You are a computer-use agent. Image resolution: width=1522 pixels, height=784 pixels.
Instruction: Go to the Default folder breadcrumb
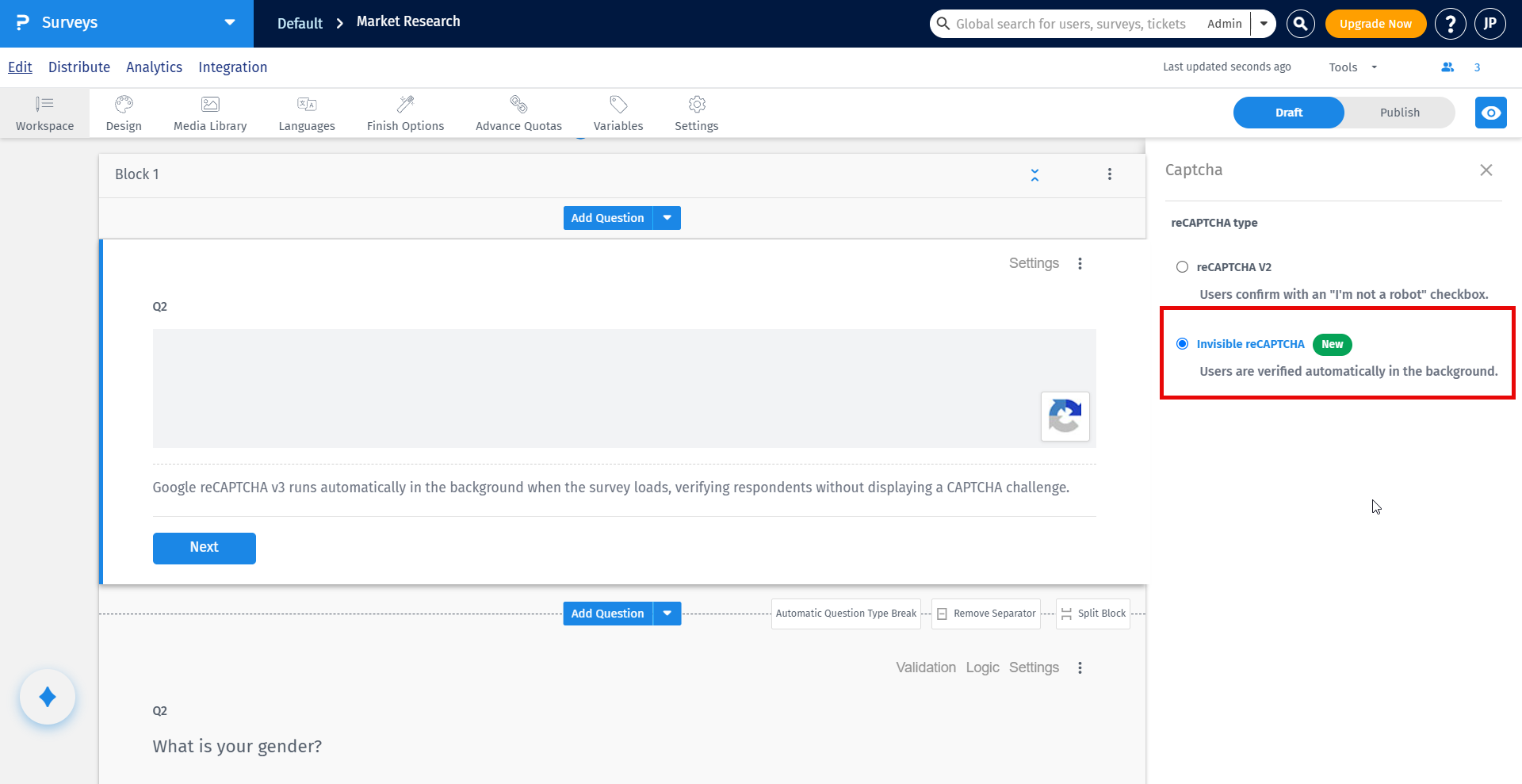pos(300,24)
